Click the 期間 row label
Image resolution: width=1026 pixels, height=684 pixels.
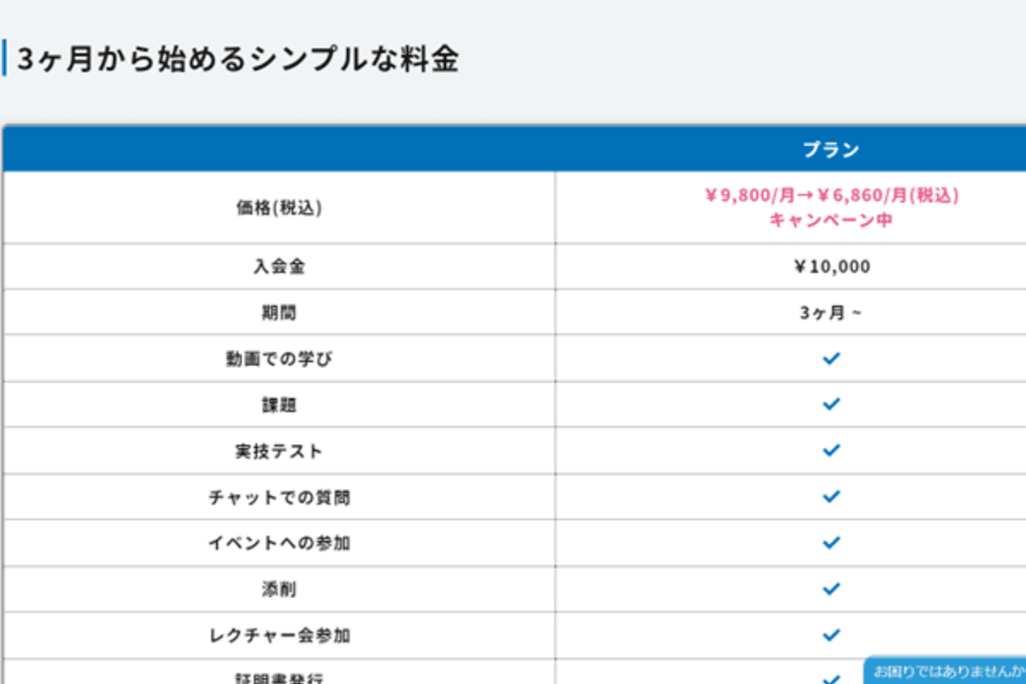tap(279, 313)
